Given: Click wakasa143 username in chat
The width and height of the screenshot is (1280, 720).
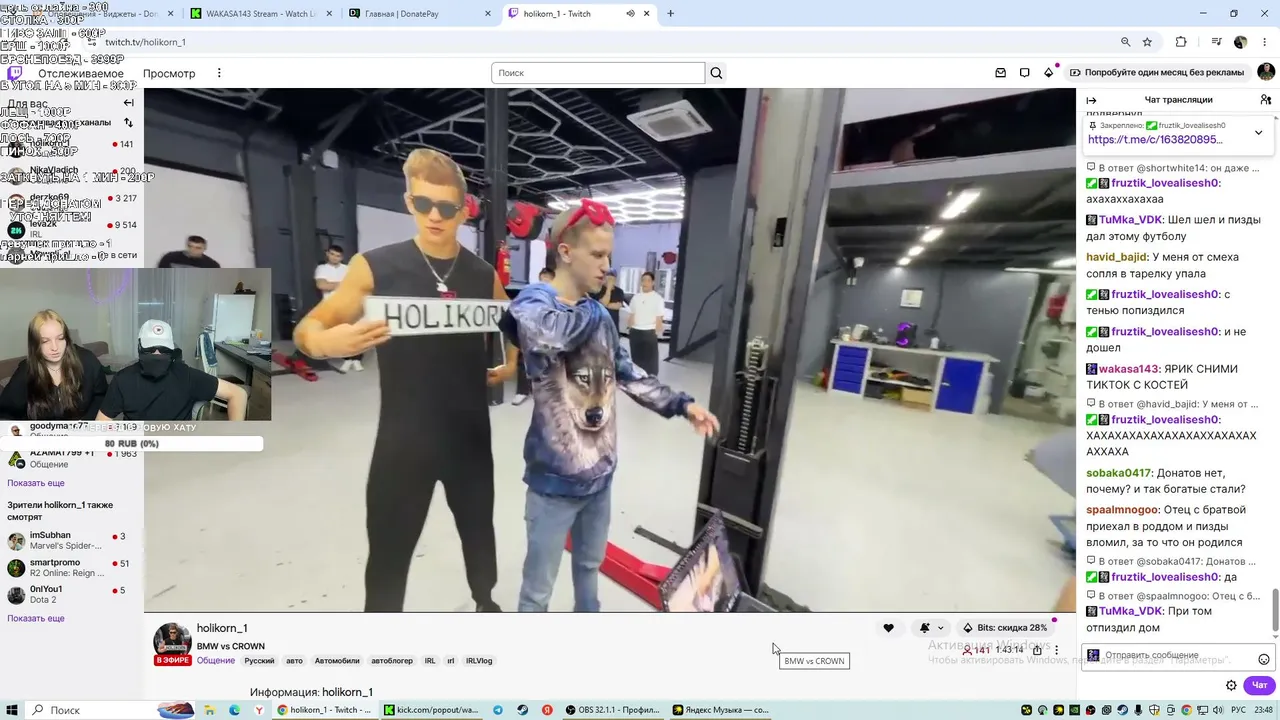Looking at the screenshot, I should 1128,369.
